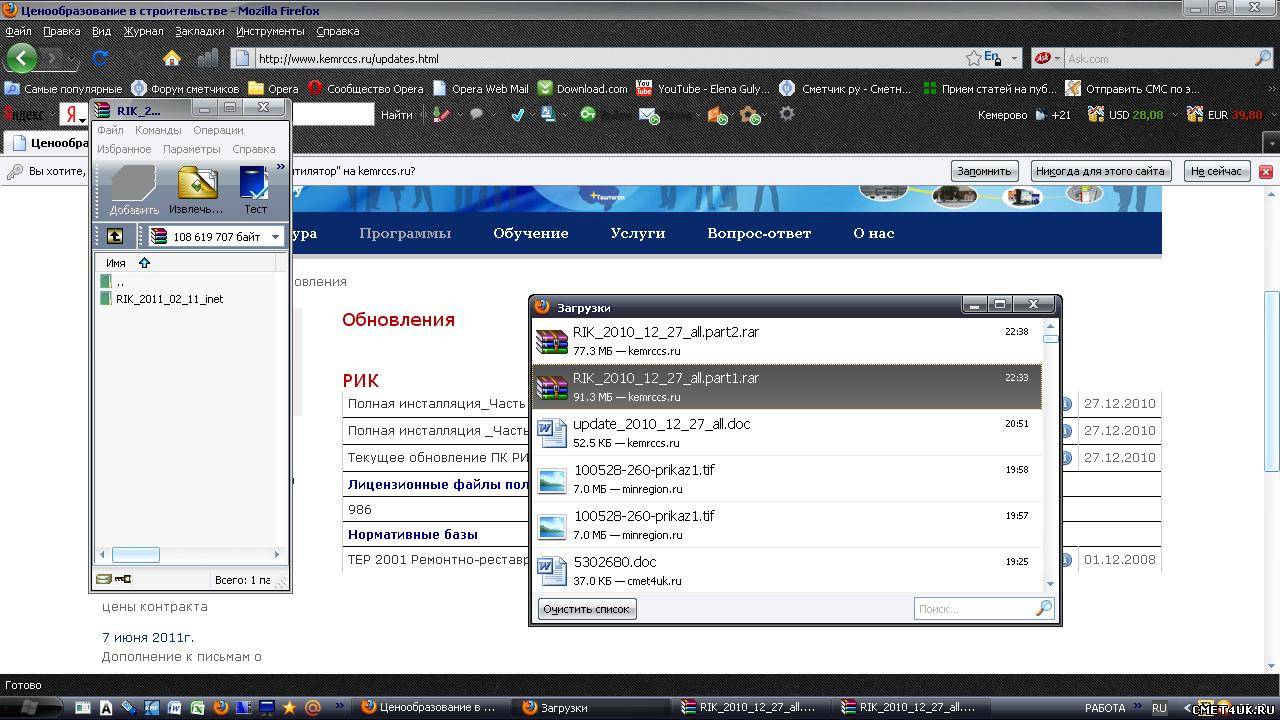This screenshot has width=1280, height=720.
Task: Open Закладки menu in Firefox
Action: [x=199, y=31]
